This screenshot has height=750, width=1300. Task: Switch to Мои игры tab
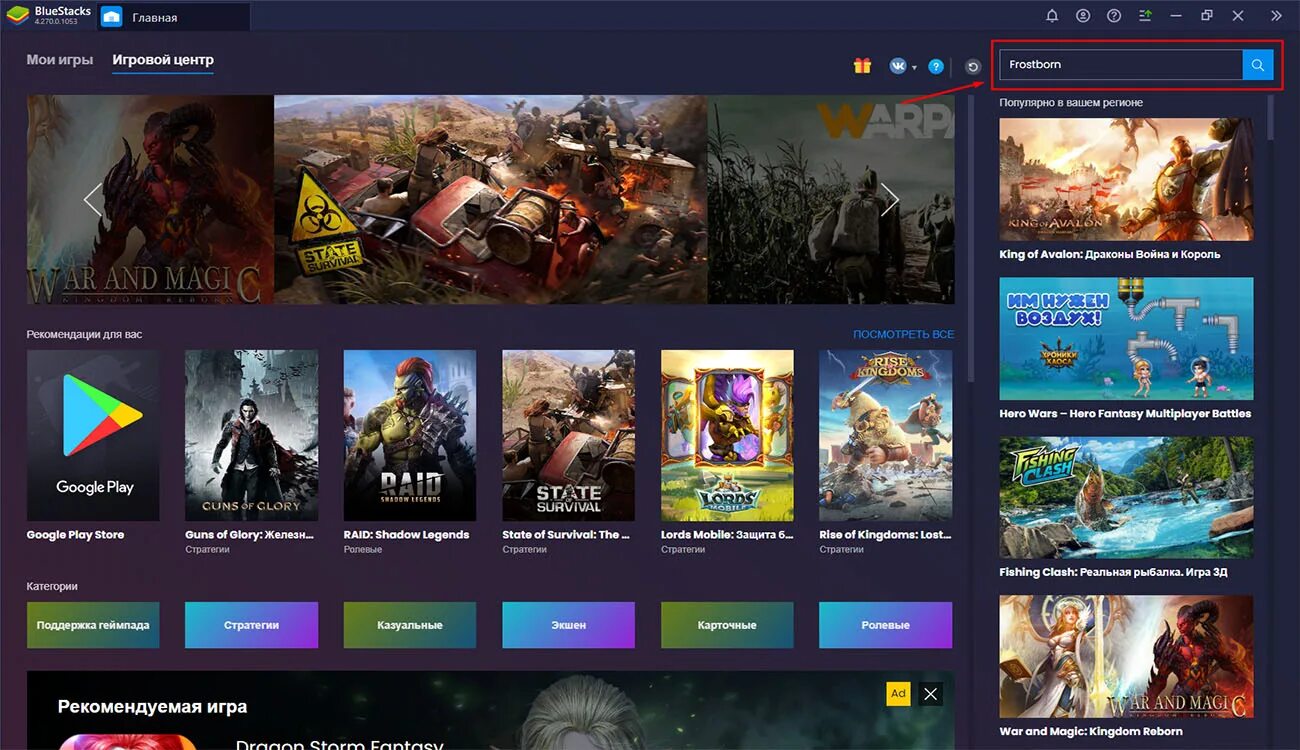tap(60, 60)
